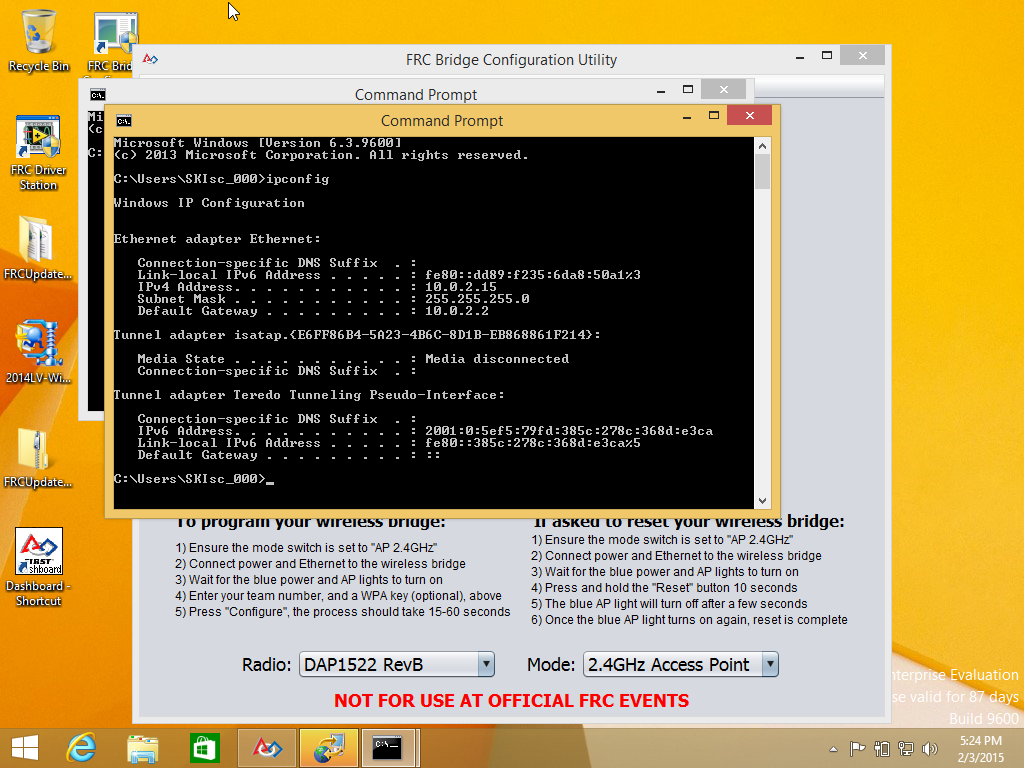Viewport: 1024px width, 768px height.
Task: Launch Internet Explorer from the taskbar
Action: coord(82,748)
